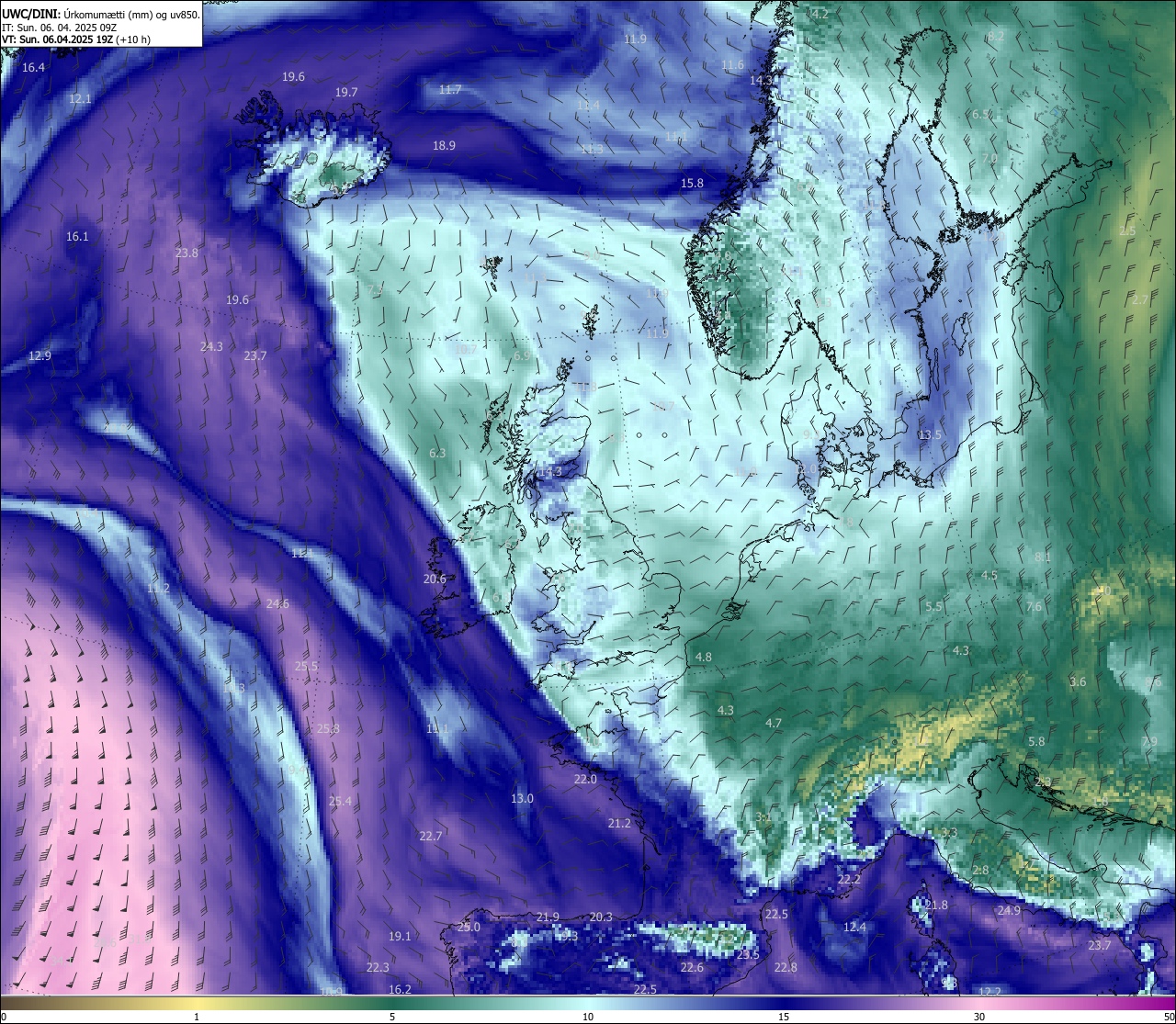The height and width of the screenshot is (1024, 1176).
Task: Select the 16.1 value label
Action: [x=77, y=237]
